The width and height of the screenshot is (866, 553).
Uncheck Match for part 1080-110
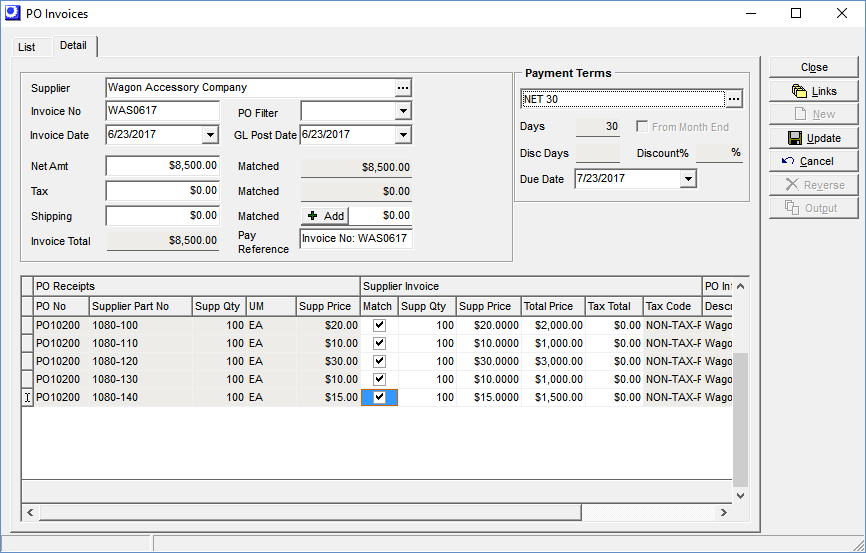click(379, 343)
